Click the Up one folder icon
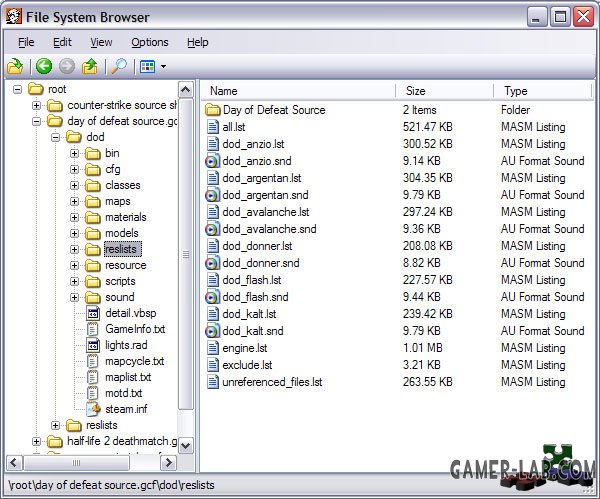The image size is (600, 499). point(90,67)
